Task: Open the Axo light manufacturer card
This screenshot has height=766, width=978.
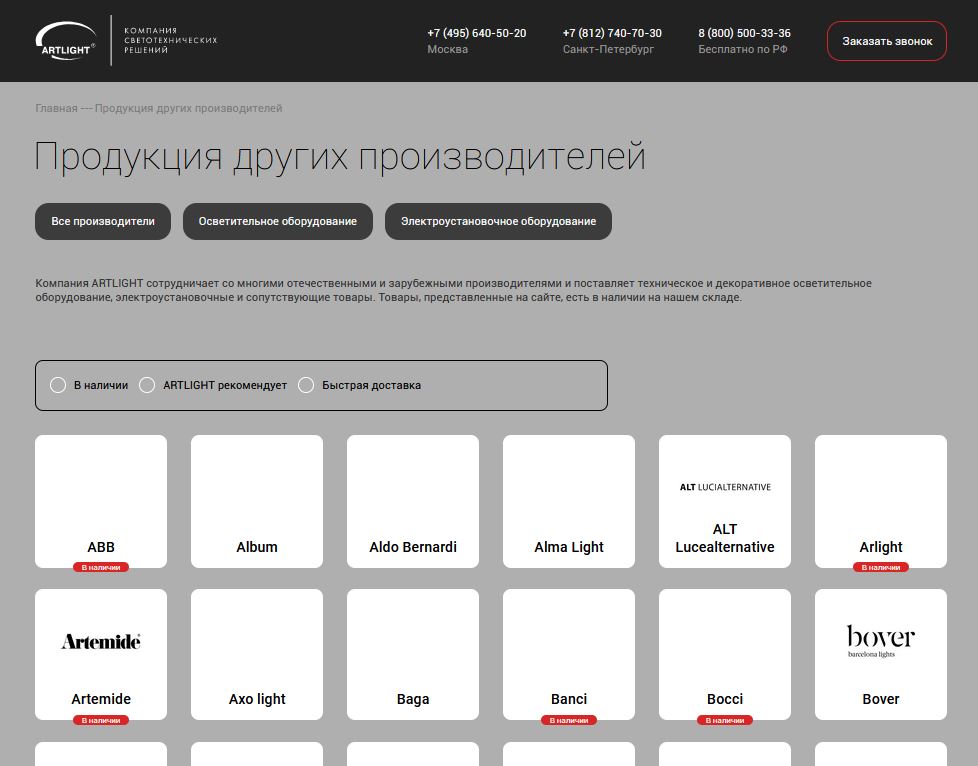Action: click(257, 654)
